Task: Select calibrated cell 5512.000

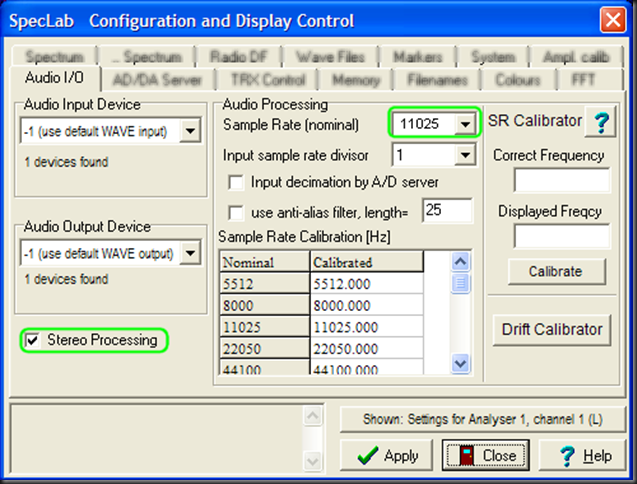Action: click(x=366, y=284)
